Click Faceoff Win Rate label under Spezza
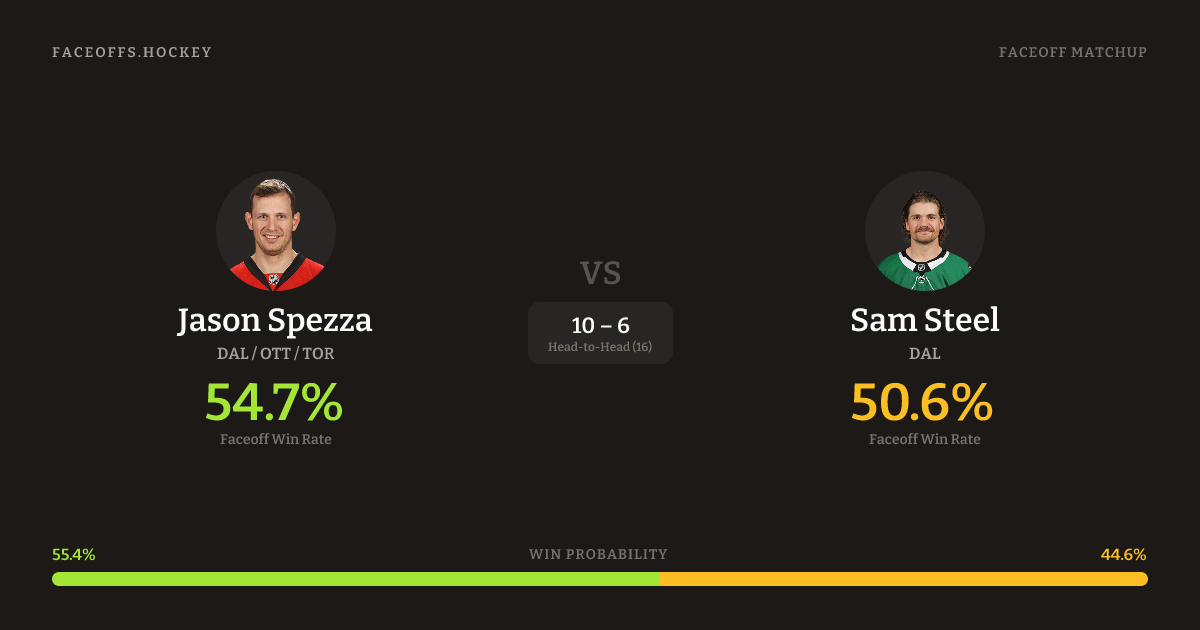Image resolution: width=1200 pixels, height=630 pixels. click(x=275, y=439)
